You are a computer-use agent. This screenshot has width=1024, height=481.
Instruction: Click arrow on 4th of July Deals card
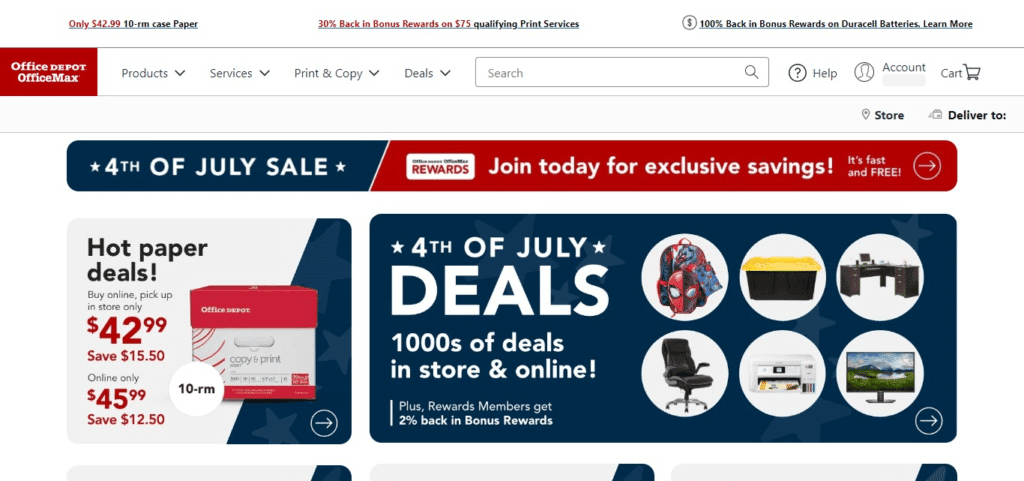tap(929, 420)
